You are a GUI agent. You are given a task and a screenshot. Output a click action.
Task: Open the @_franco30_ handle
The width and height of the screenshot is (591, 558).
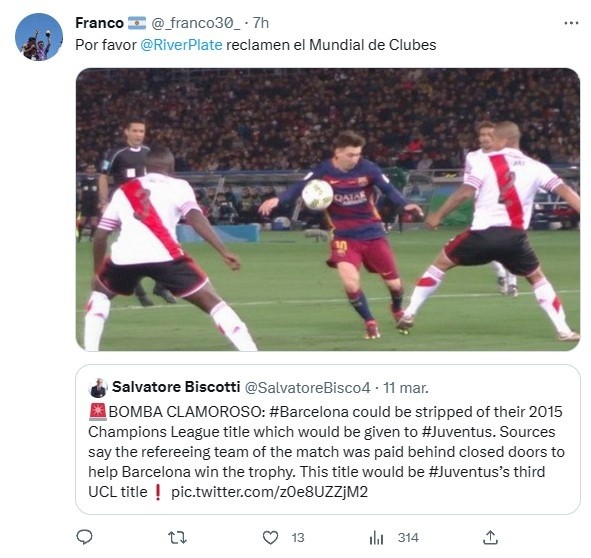click(x=195, y=23)
